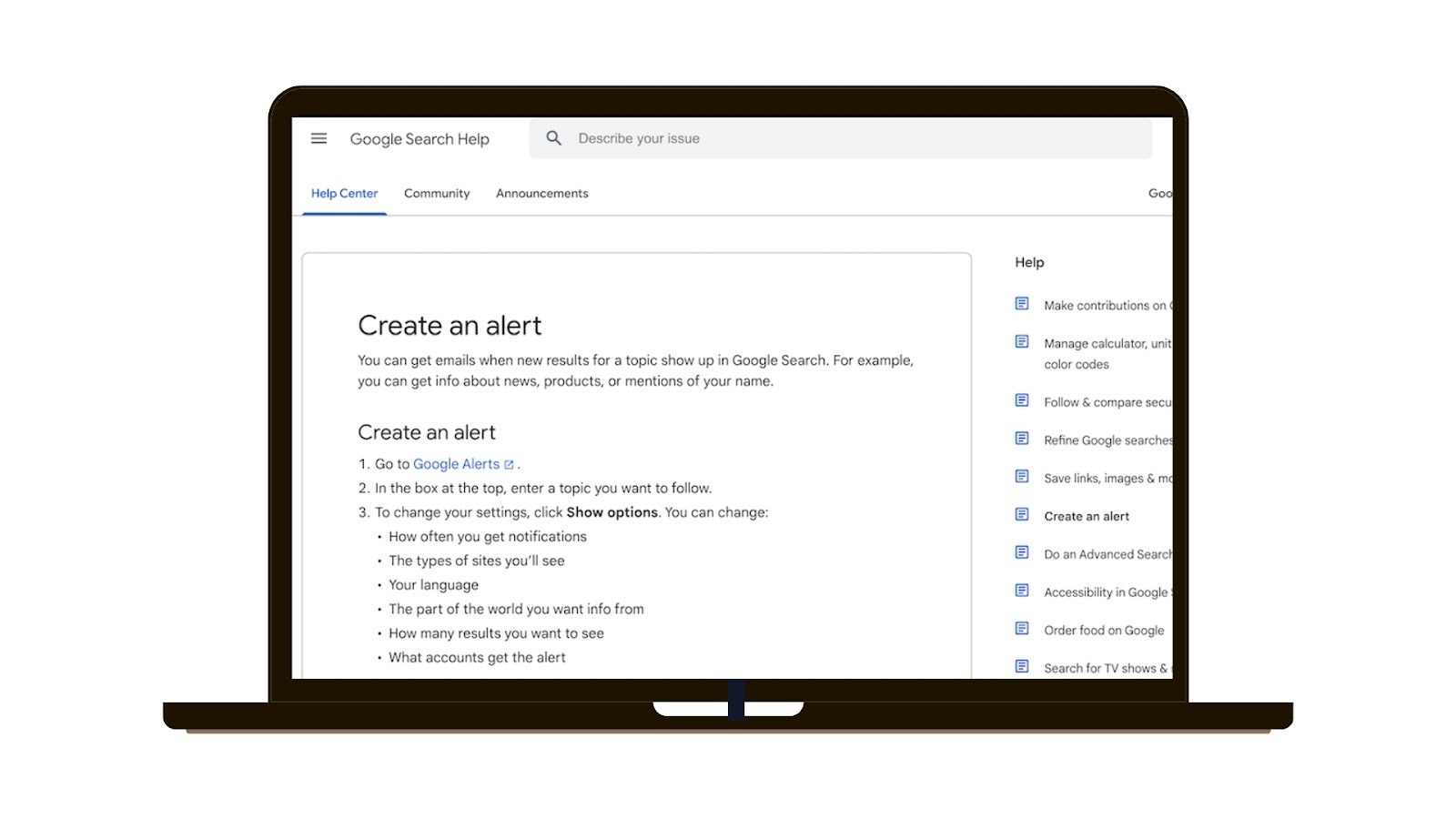1456x819 pixels.
Task: Click the article icon beside "Make contributions"
Action: (1020, 304)
